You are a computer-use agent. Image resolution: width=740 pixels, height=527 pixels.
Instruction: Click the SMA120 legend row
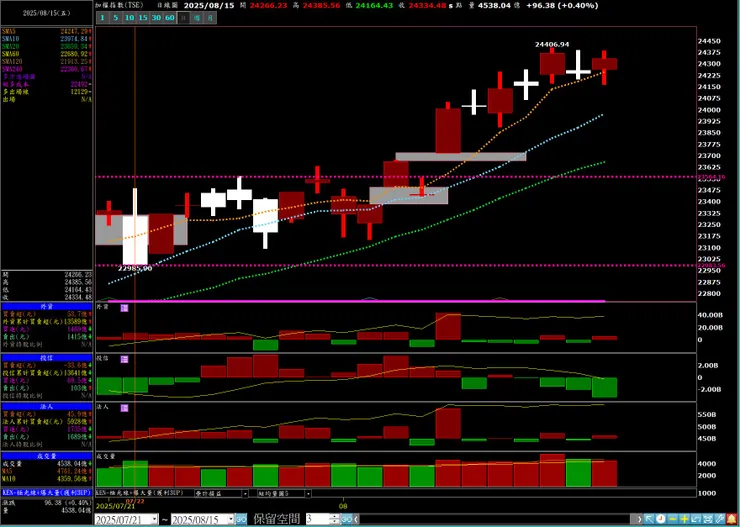point(47,61)
